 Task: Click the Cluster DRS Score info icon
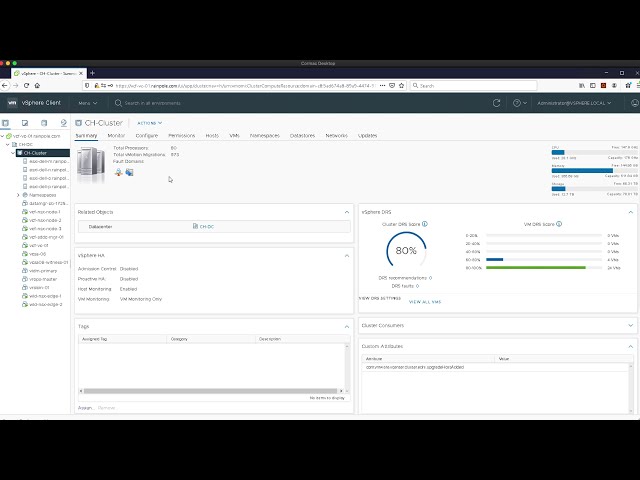pos(425,224)
